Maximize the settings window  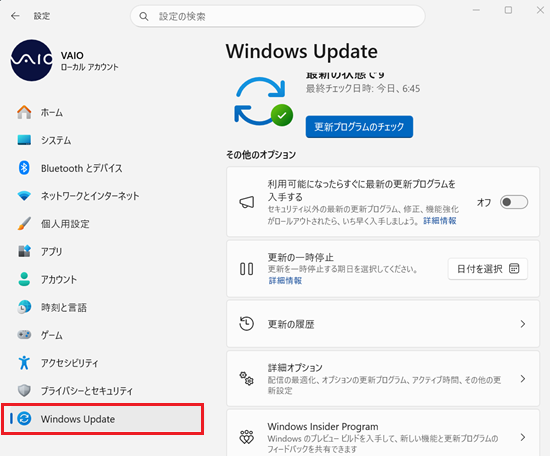508,10
